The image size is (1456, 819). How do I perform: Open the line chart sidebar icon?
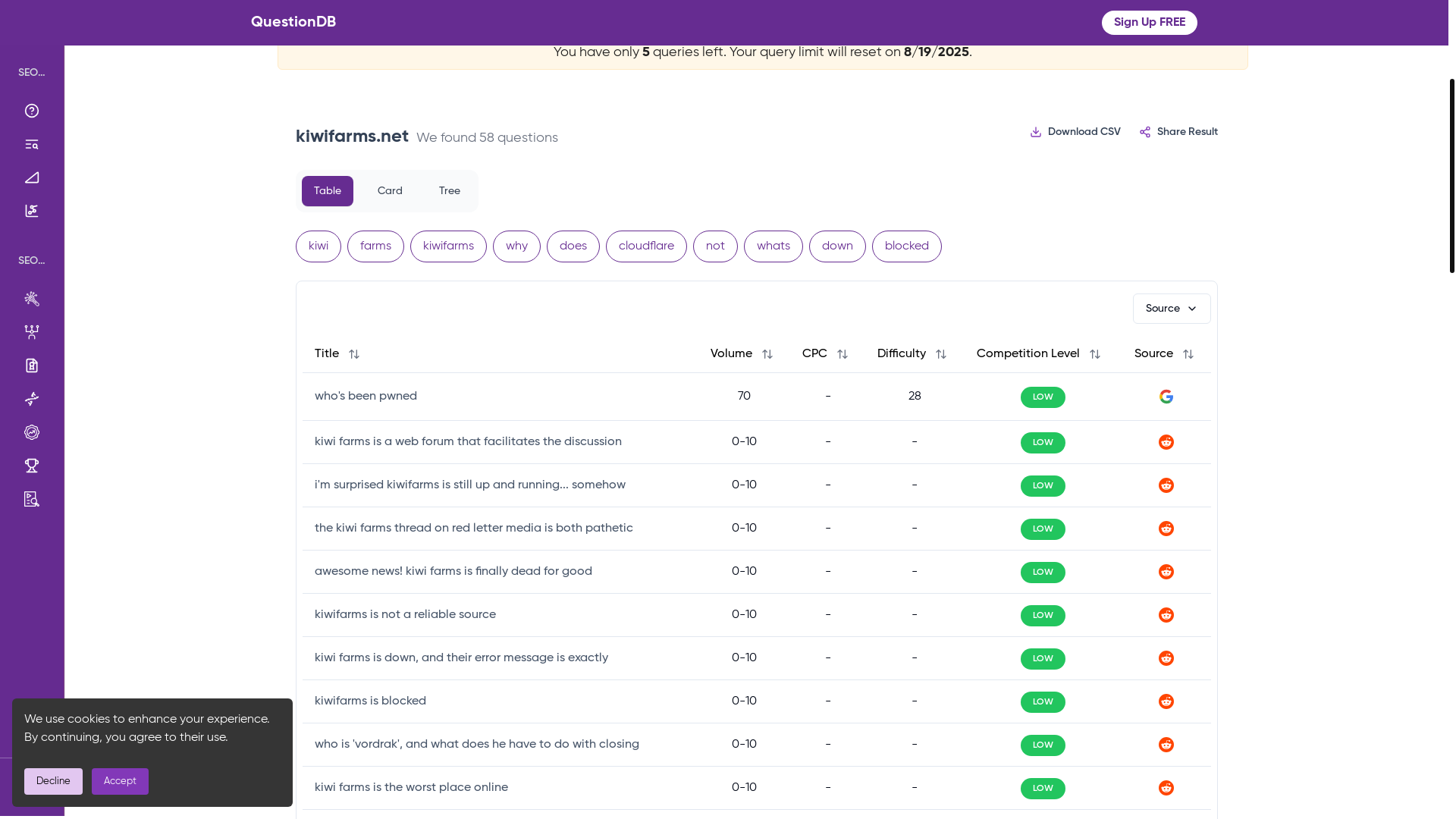[x=32, y=211]
